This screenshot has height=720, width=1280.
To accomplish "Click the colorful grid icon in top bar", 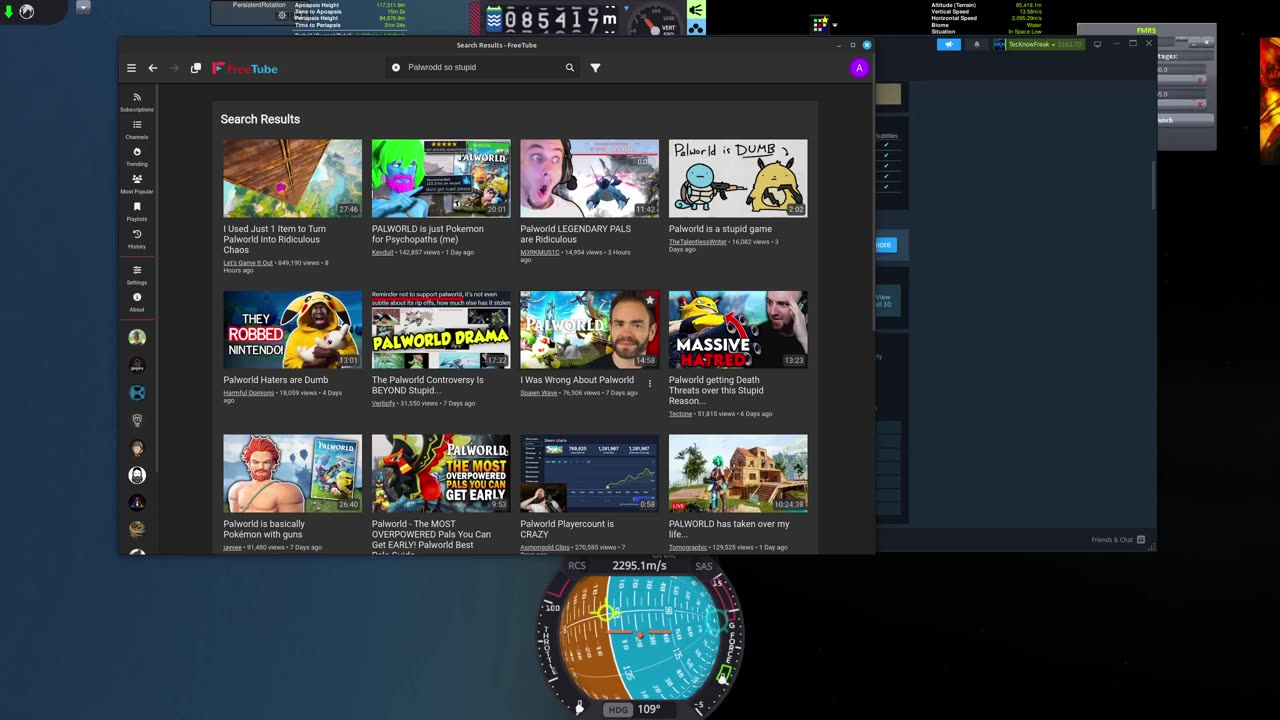I will click(820, 23).
